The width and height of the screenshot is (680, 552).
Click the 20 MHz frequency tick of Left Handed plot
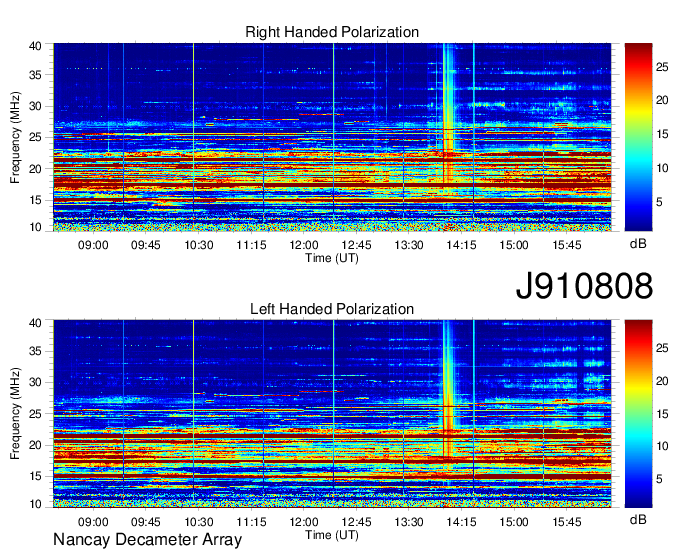(36, 445)
